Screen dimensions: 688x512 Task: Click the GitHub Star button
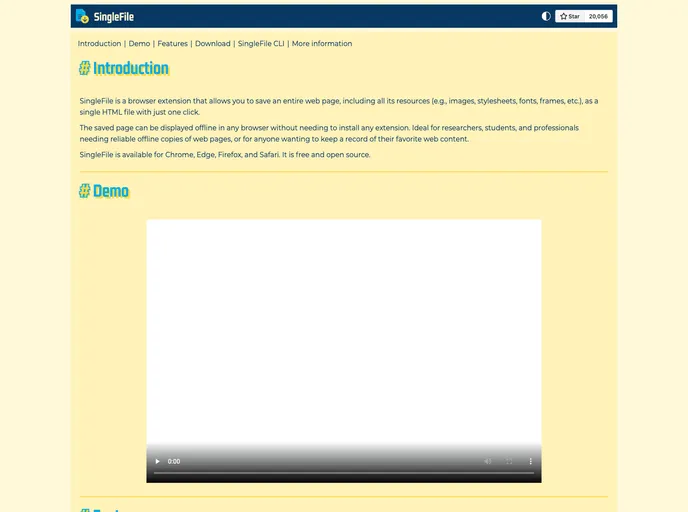click(570, 16)
